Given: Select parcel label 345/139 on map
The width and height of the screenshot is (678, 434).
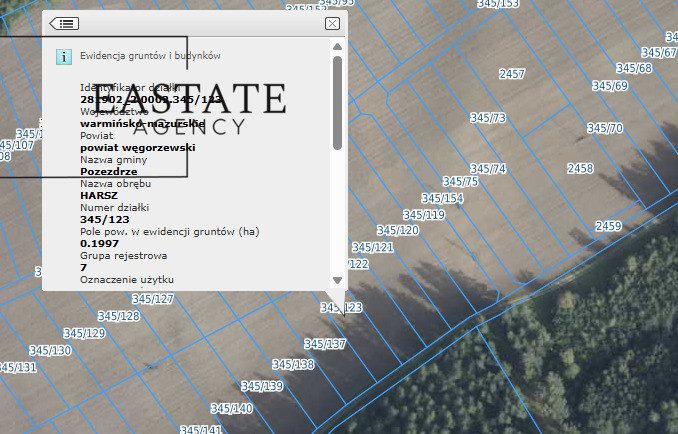Looking at the screenshot, I should point(262,386).
